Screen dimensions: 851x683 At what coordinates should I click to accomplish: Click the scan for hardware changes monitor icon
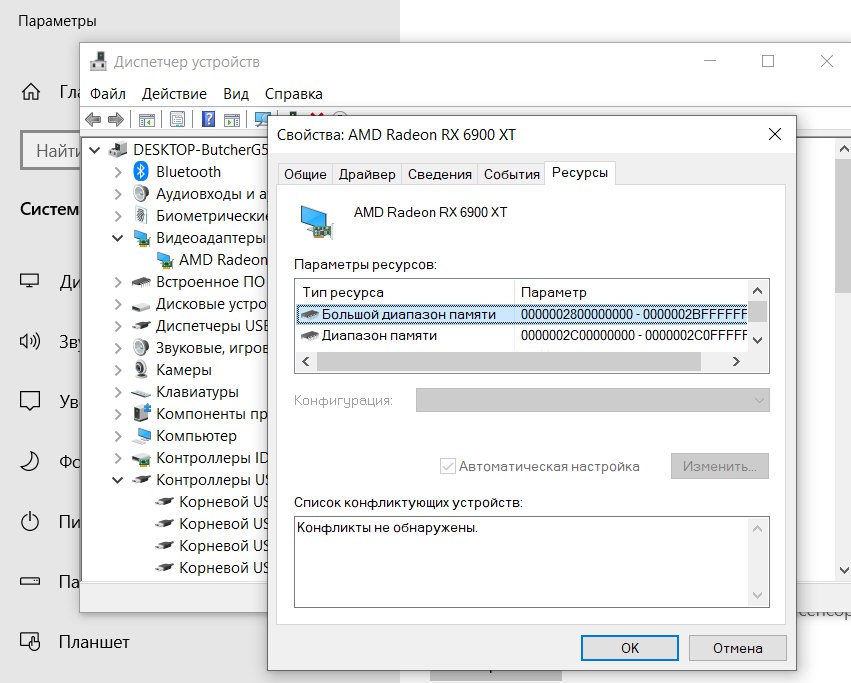pyautogui.click(x=262, y=119)
